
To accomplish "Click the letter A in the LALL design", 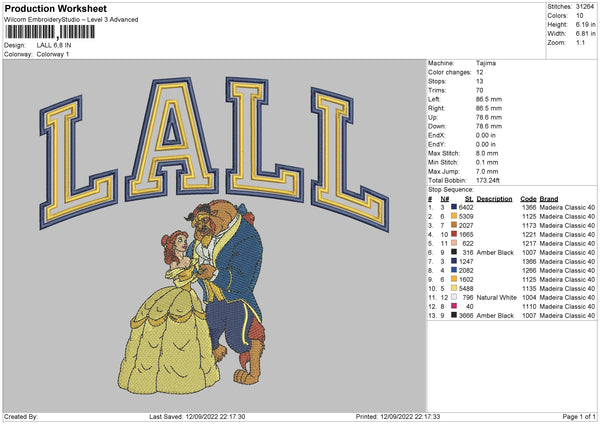I will tap(171, 138).
